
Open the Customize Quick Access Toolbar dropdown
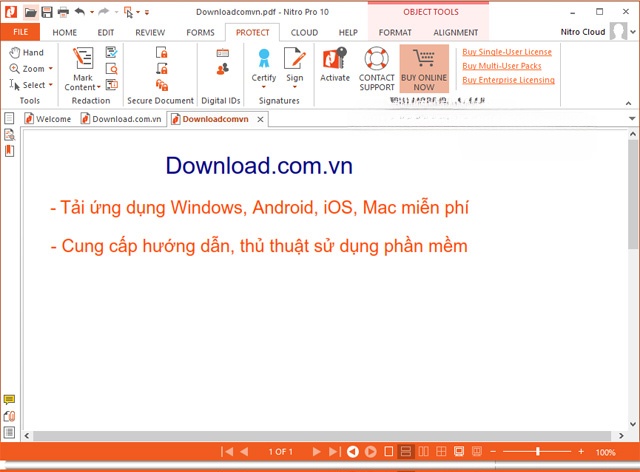point(147,12)
